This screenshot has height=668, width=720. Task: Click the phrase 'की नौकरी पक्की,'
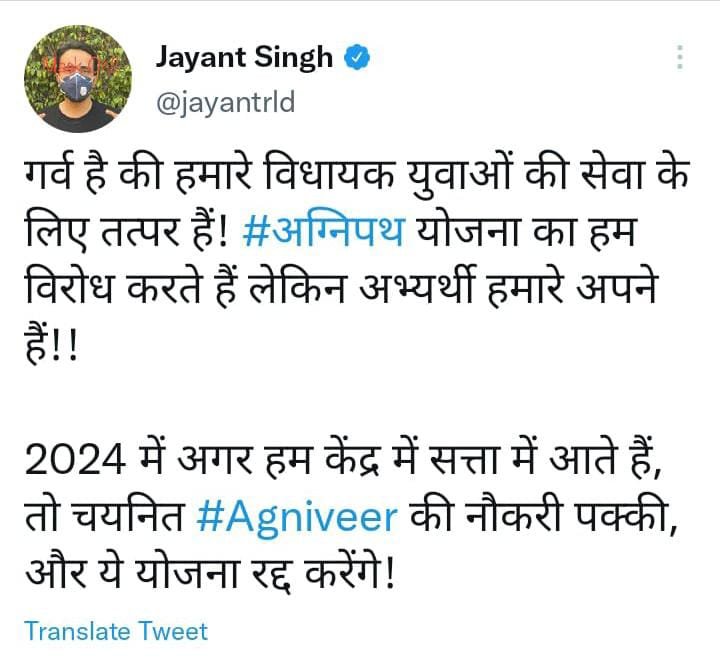pos(544,518)
